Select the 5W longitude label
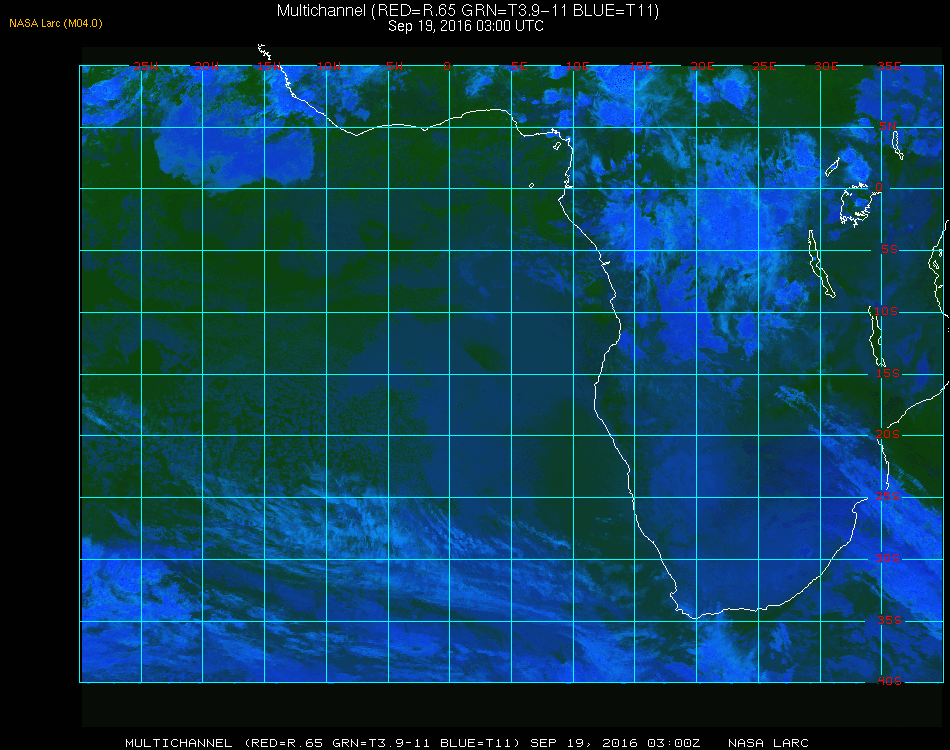Image resolution: width=950 pixels, height=750 pixels. coord(394,66)
